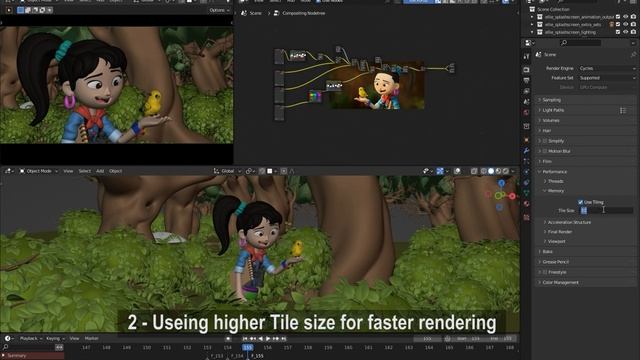
Task: Open the viewport View menu
Action: tap(68, 171)
